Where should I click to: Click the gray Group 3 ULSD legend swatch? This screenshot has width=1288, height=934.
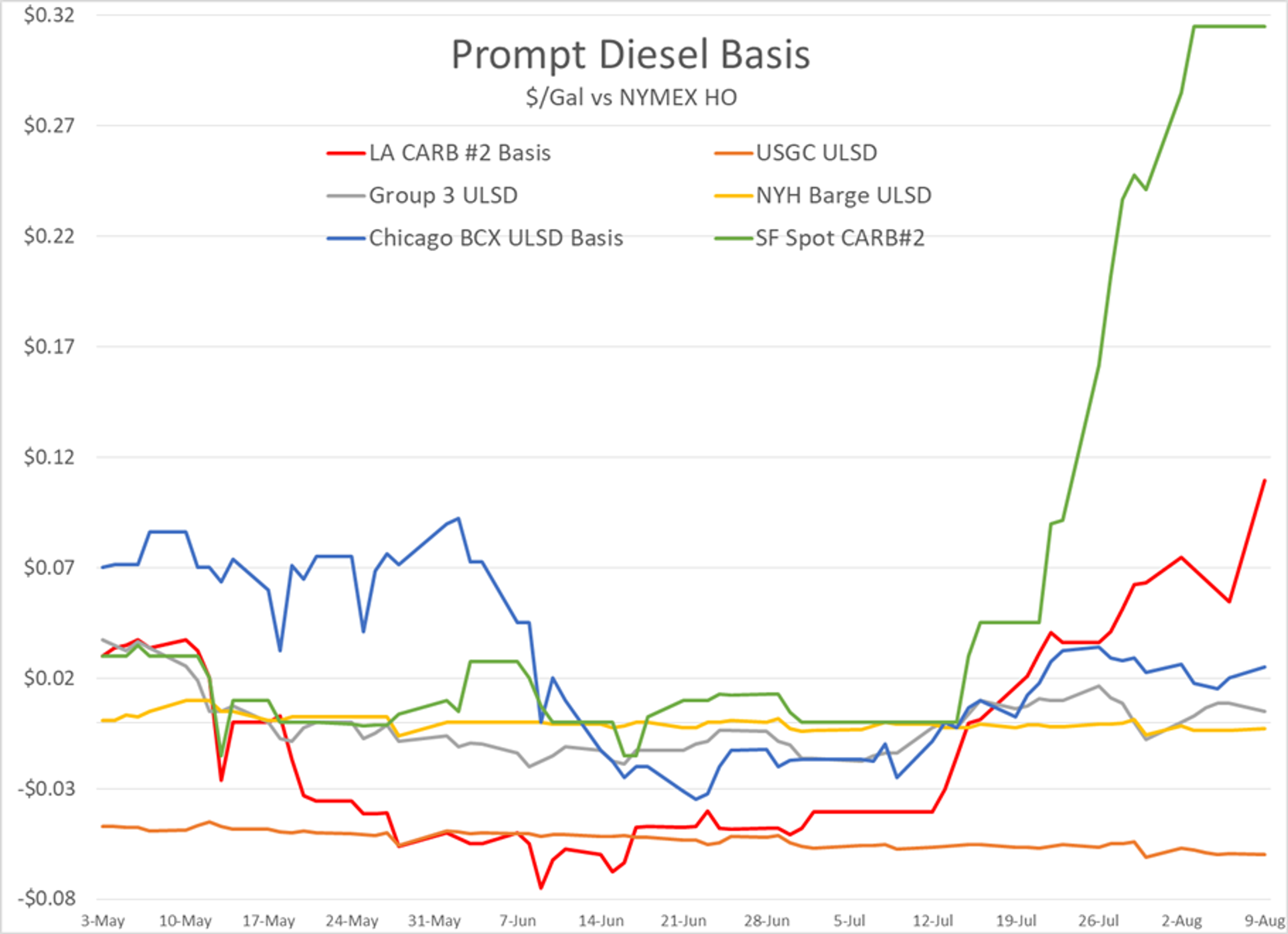click(x=346, y=196)
